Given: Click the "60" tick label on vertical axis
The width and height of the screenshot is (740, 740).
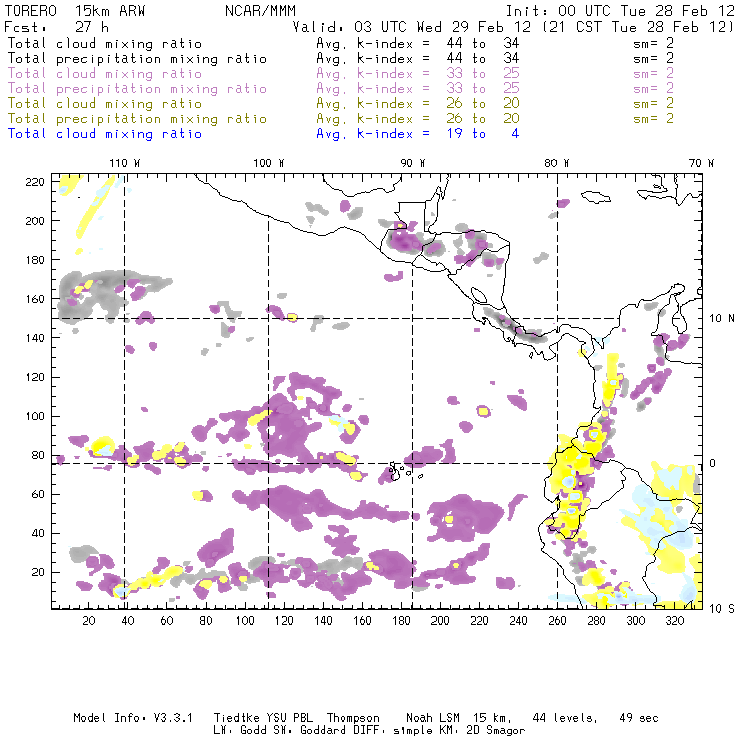Looking at the screenshot, I should coord(38,495).
